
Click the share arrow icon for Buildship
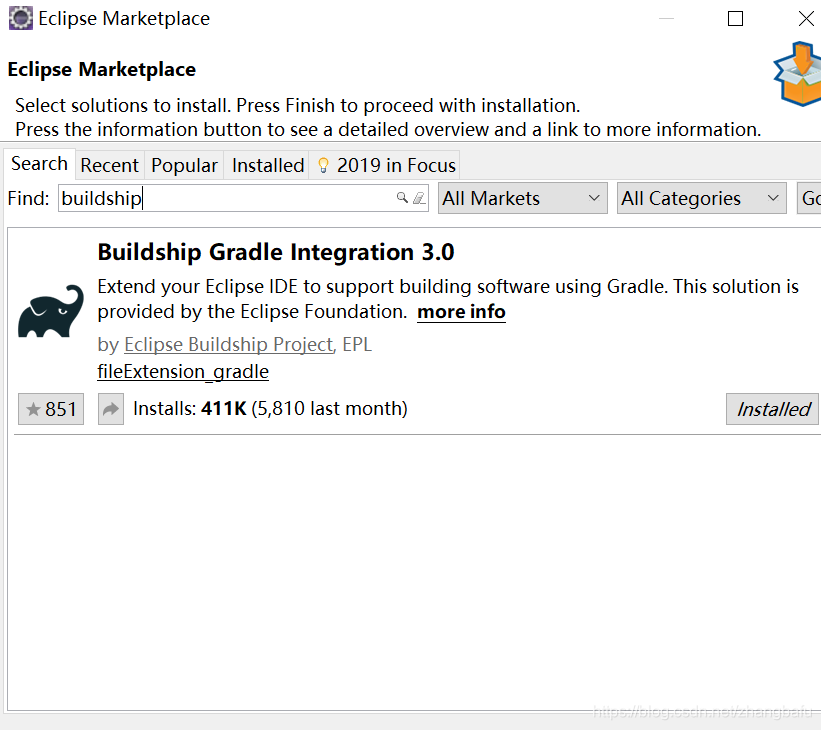[111, 409]
